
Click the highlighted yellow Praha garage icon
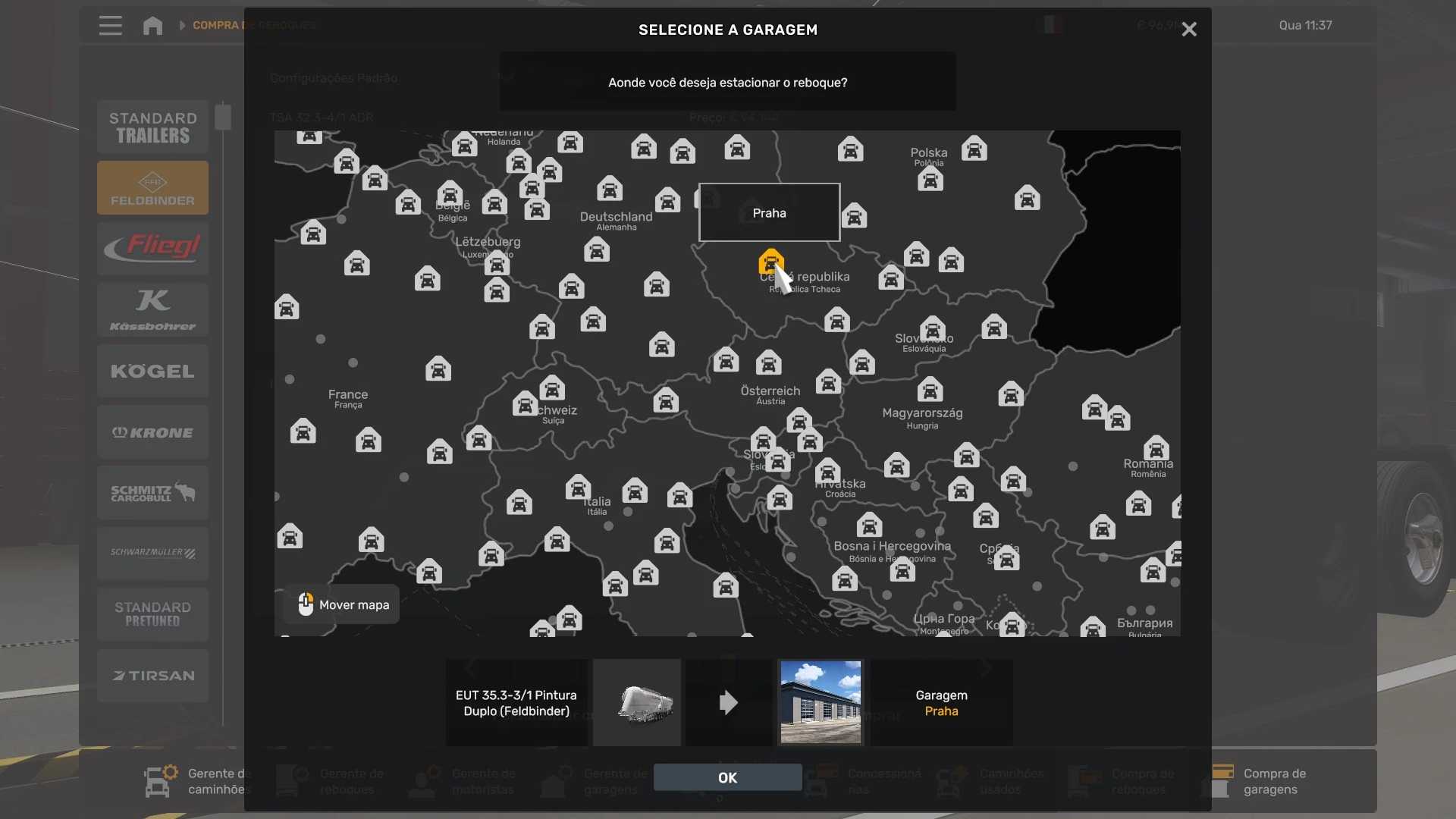point(770,262)
